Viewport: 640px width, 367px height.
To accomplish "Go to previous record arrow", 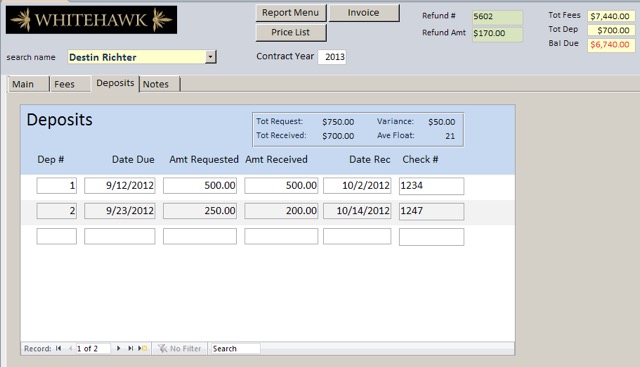I will tap(70, 348).
